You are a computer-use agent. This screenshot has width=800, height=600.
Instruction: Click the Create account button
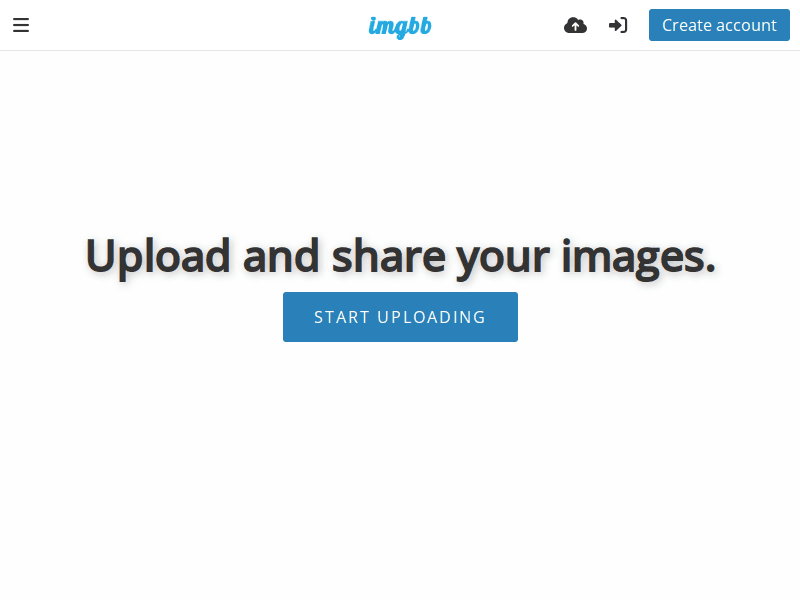tap(719, 25)
